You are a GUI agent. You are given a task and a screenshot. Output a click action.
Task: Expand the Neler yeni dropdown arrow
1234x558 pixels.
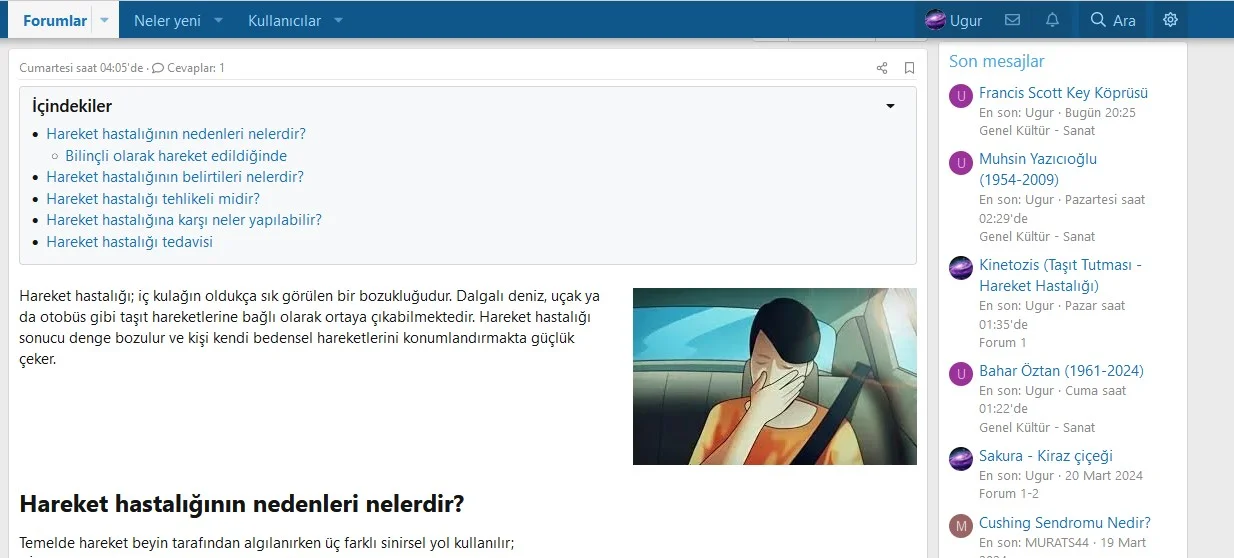click(219, 20)
